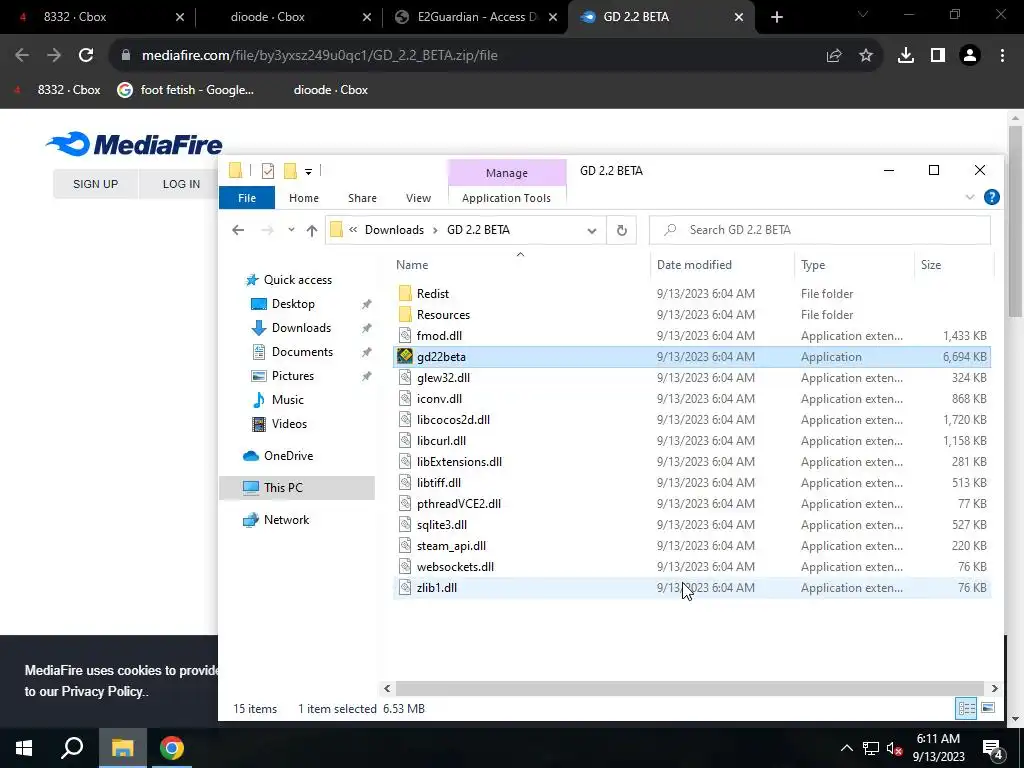The height and width of the screenshot is (768, 1024).
Task: Click the Chrome back arrow
Action: (x=22, y=56)
